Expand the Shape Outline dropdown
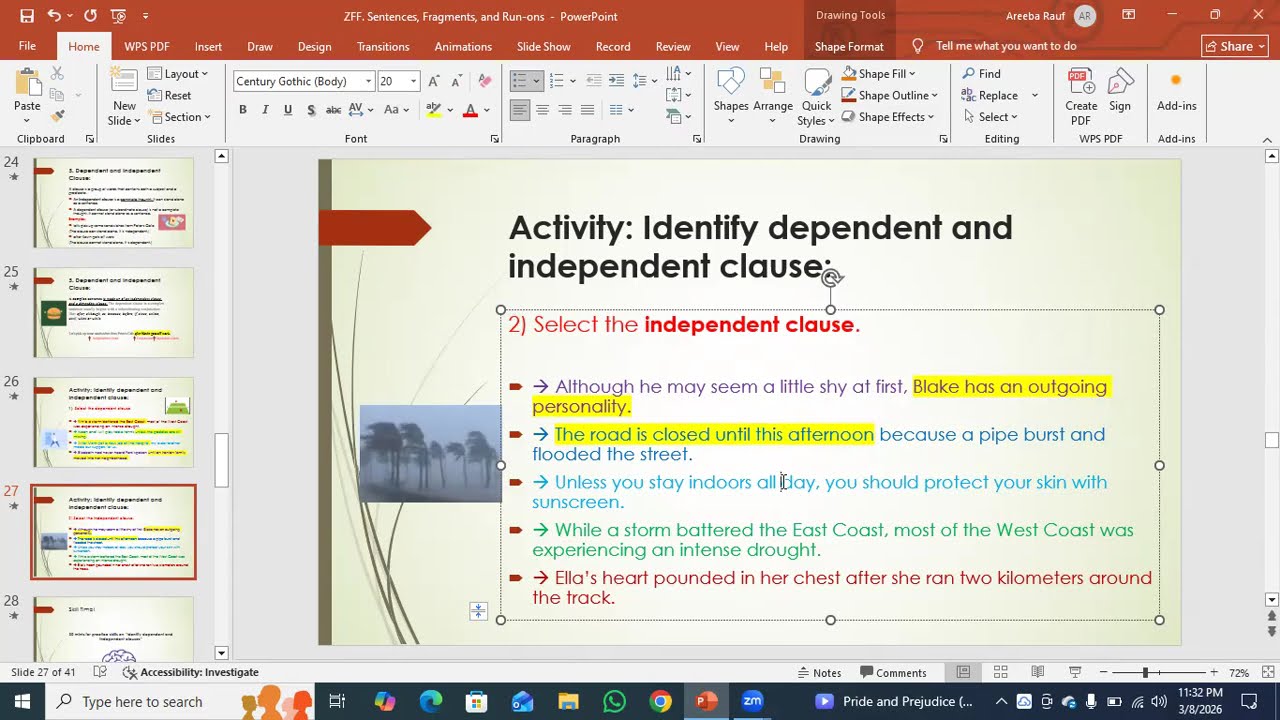This screenshot has width=1280, height=720. pyautogui.click(x=890, y=95)
